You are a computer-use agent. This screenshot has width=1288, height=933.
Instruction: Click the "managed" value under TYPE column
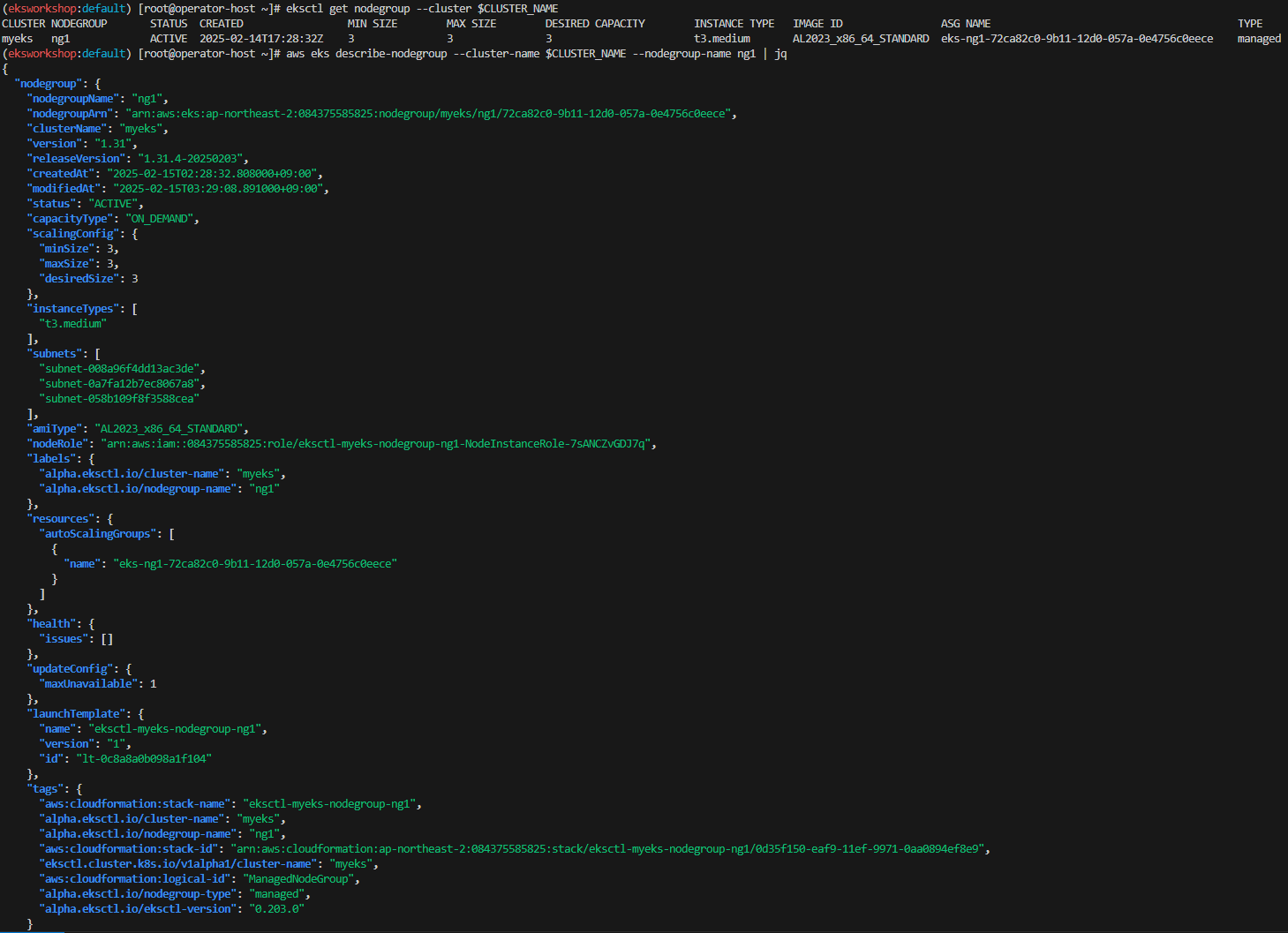[x=1259, y=39]
